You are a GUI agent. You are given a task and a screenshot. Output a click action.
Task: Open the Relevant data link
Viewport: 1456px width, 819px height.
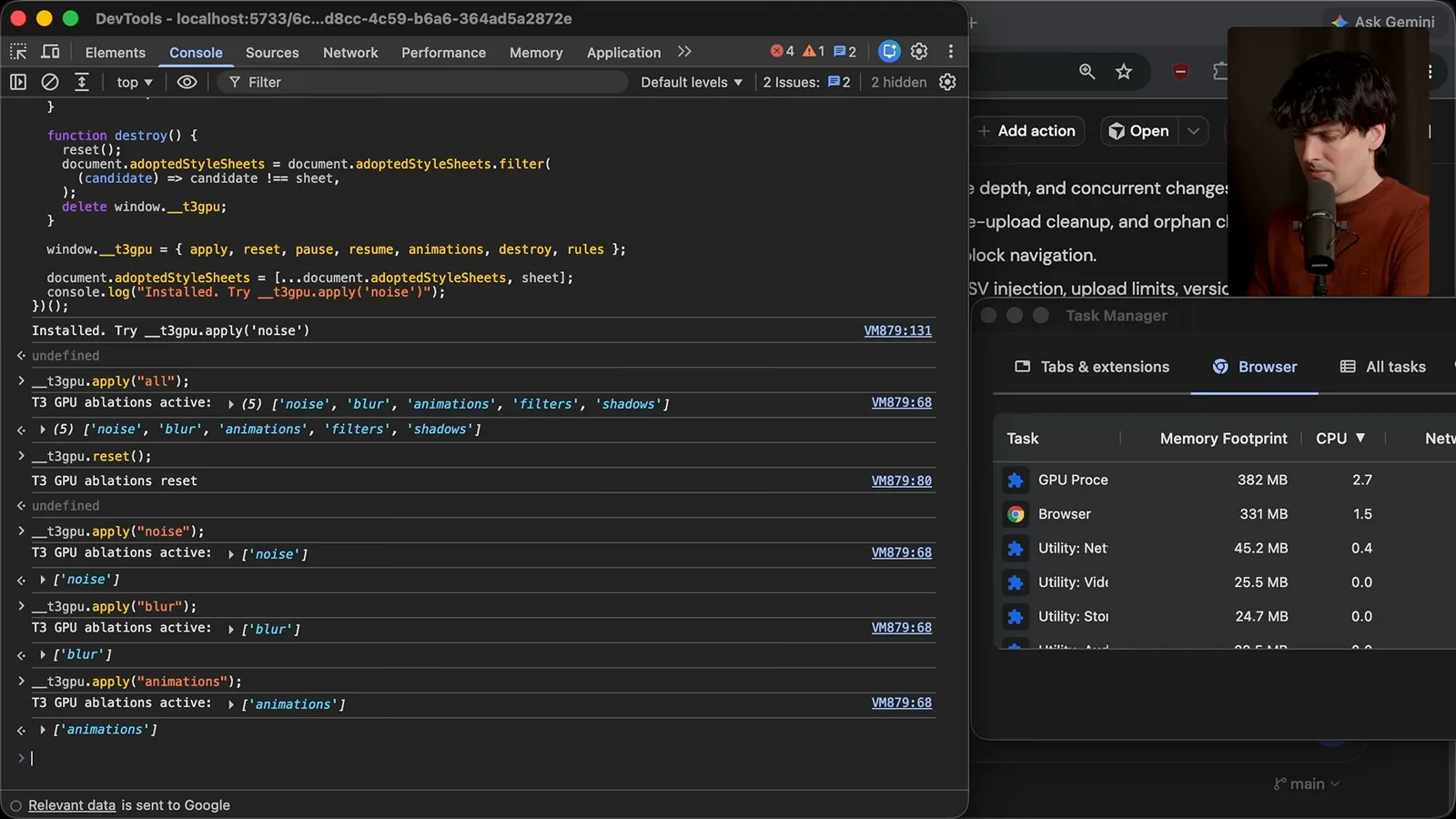[72, 805]
